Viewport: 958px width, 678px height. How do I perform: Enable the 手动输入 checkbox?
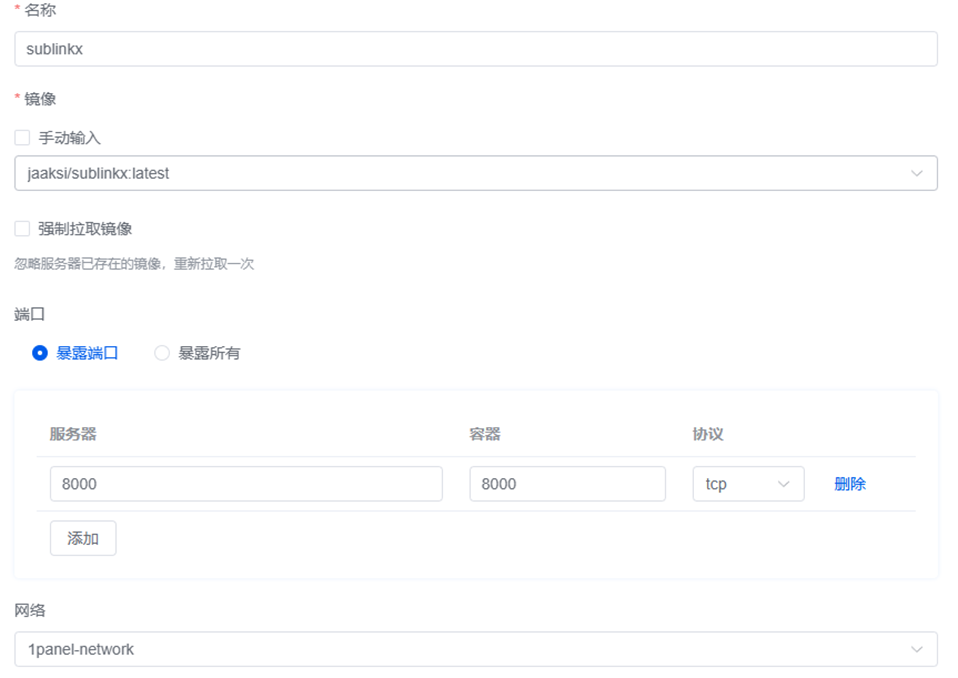22,138
